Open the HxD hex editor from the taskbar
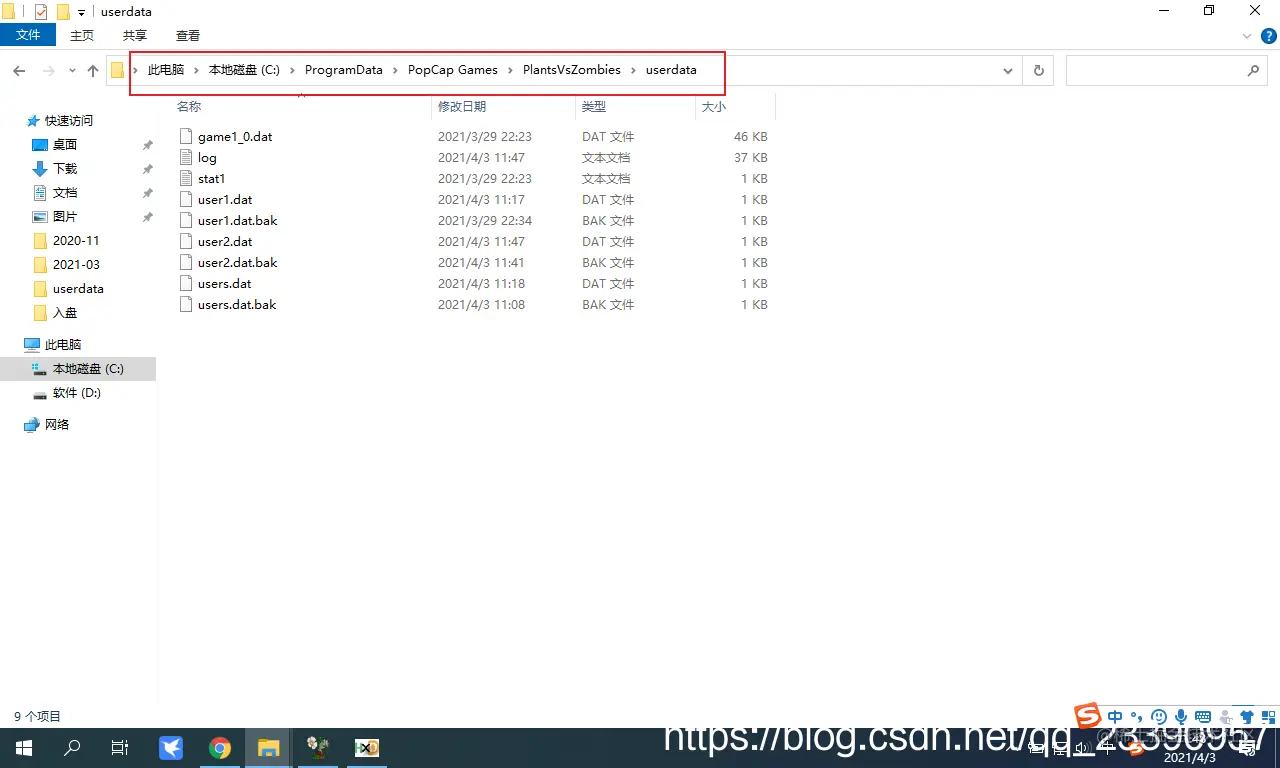The height and width of the screenshot is (768, 1280). [367, 747]
